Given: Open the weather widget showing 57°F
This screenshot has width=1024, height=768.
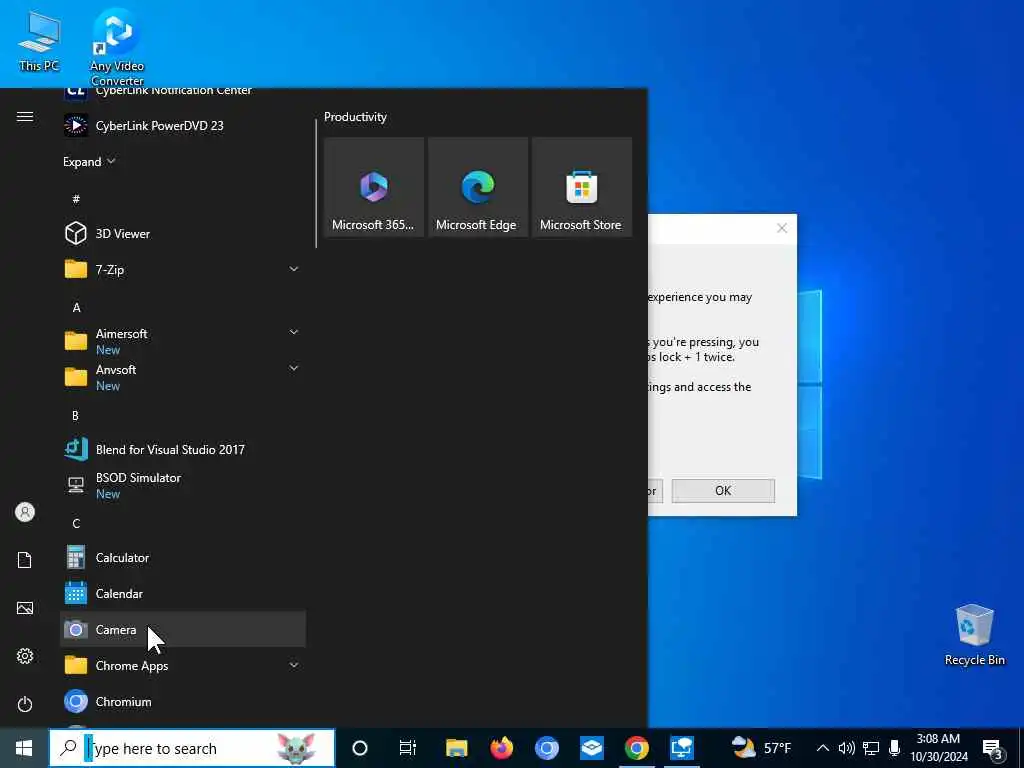Looking at the screenshot, I should [761, 748].
